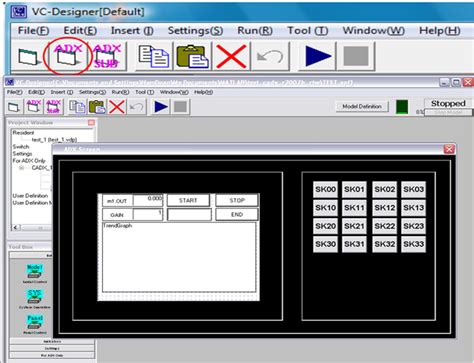This screenshot has width=474, height=363.
Task: Open the enlarged Window(W) menu
Action: (374, 31)
